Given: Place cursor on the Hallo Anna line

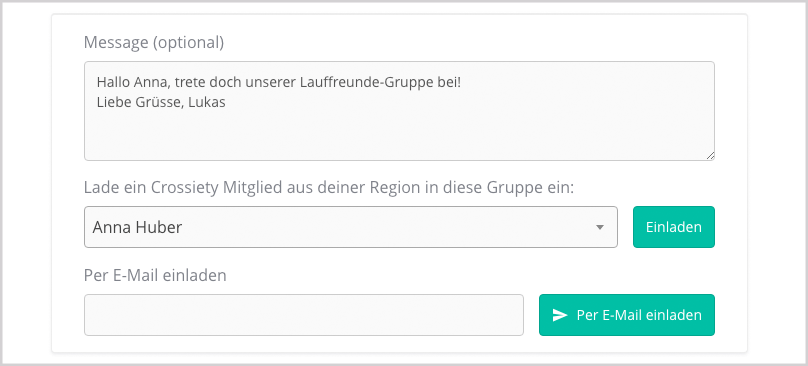Looking at the screenshot, I should click(278, 82).
